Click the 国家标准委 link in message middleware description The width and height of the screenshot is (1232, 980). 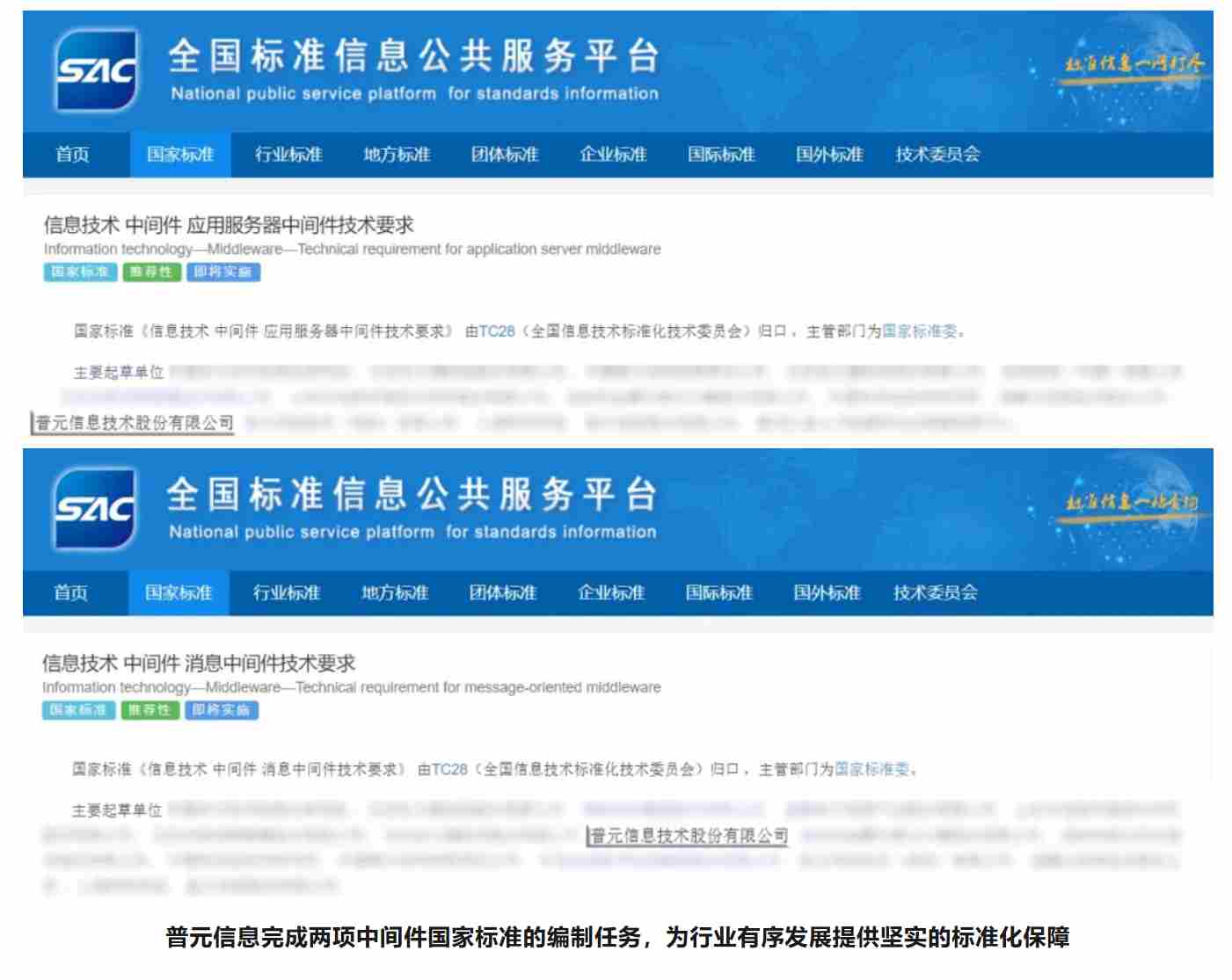coord(871,770)
